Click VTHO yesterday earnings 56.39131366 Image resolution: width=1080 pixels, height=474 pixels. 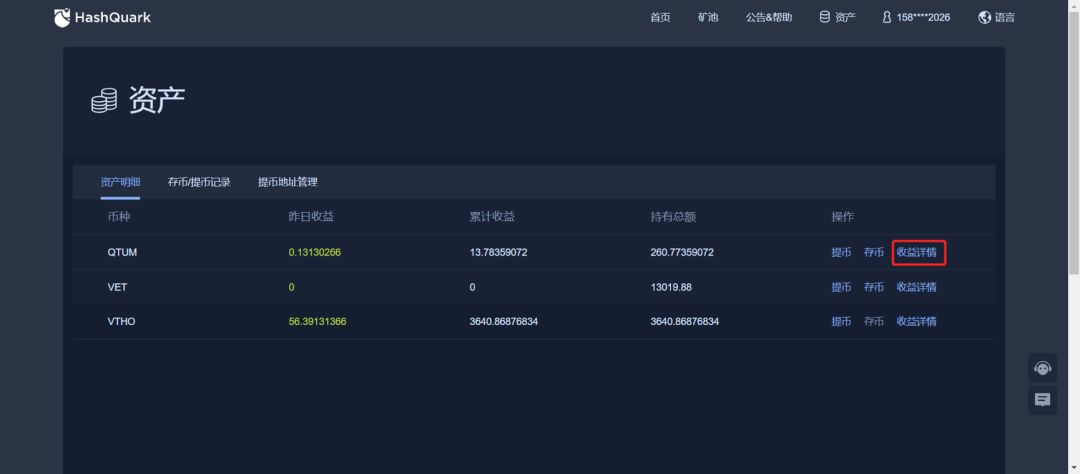tap(318, 322)
